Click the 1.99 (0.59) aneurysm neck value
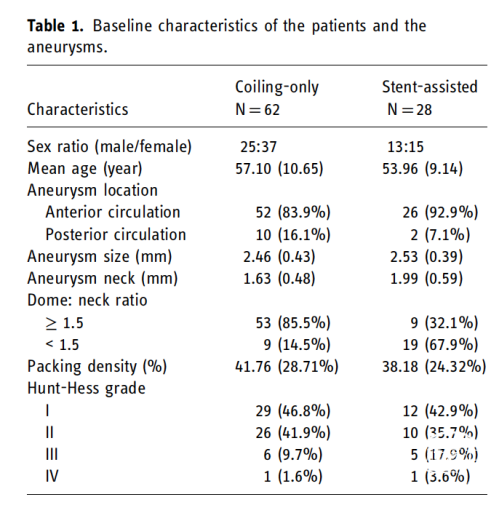The image size is (500, 505). coord(427,278)
